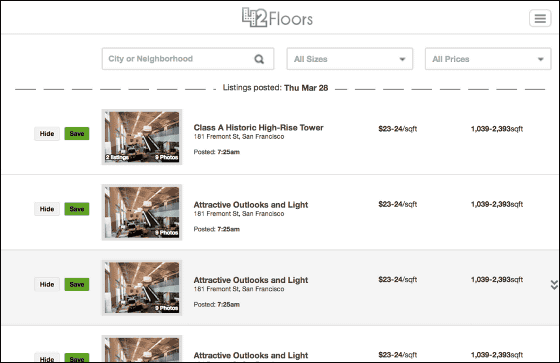Screen dimensions: 560x363
Task: Open Class A Historic High-Rise Tower title
Action: click(x=259, y=128)
